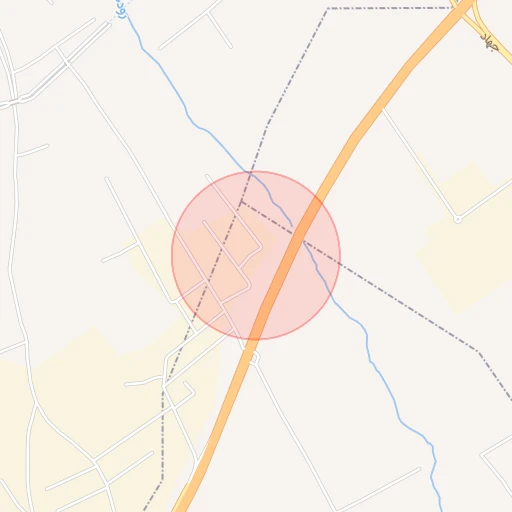512x512 pixels.
Task: Click the orange highway inside the red circle
Action: [291, 255]
